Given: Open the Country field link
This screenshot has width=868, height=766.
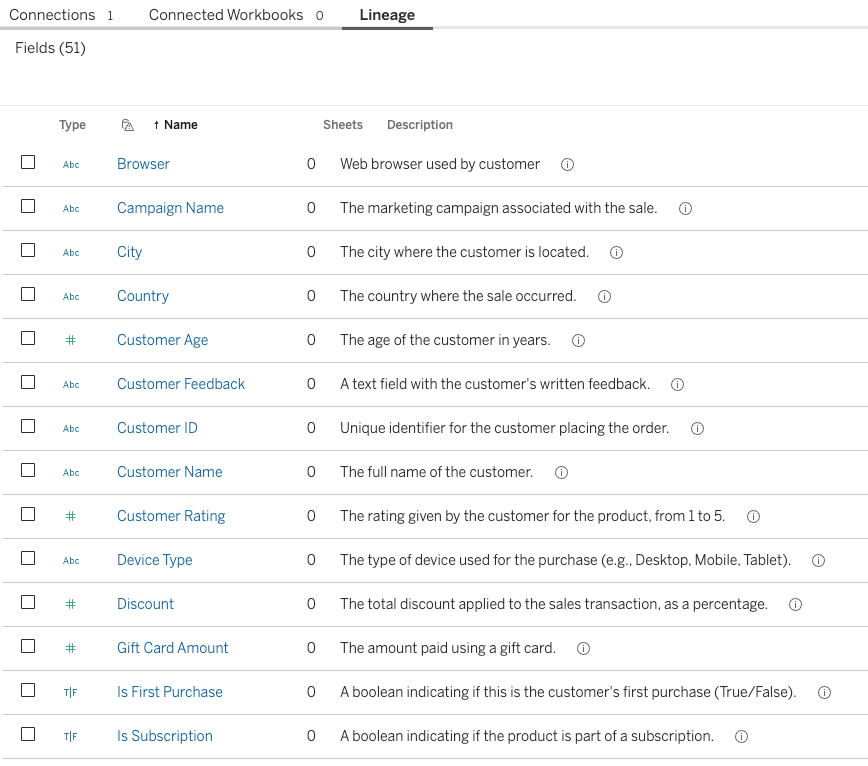Looking at the screenshot, I should 142,296.
